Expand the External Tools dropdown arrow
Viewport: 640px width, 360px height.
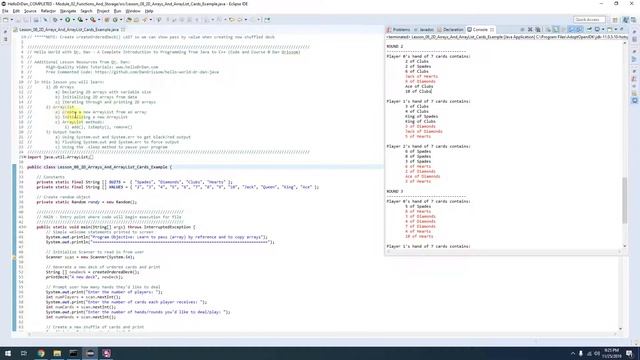pos(99,20)
